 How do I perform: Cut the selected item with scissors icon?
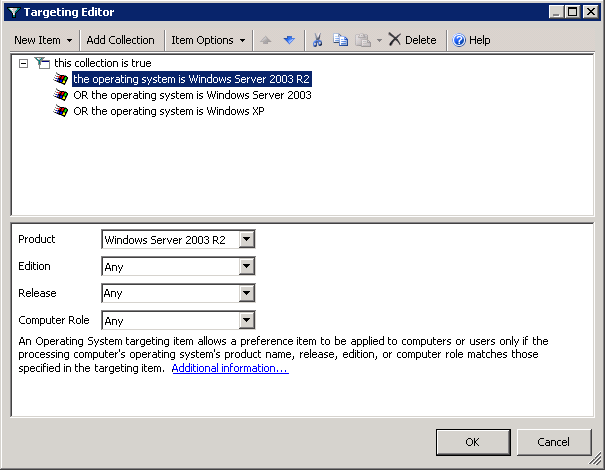[x=317, y=40]
